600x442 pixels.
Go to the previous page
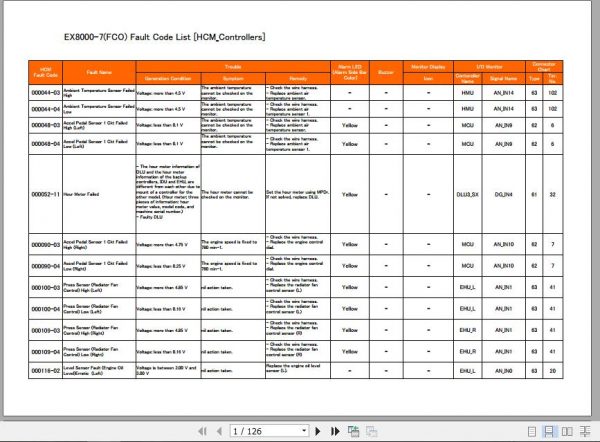click(x=219, y=431)
